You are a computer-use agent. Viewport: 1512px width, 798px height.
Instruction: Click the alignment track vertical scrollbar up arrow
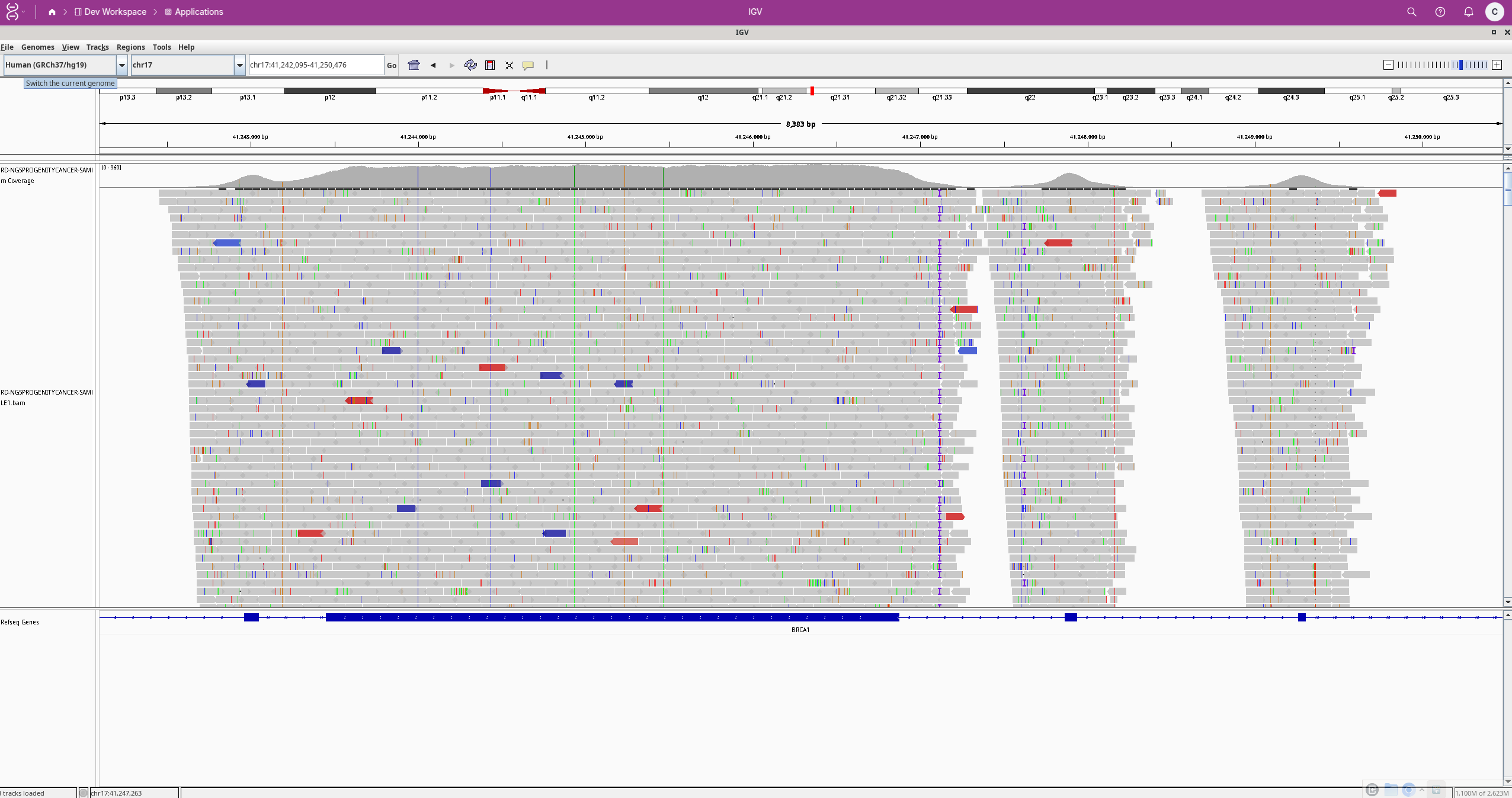pyautogui.click(x=1508, y=169)
